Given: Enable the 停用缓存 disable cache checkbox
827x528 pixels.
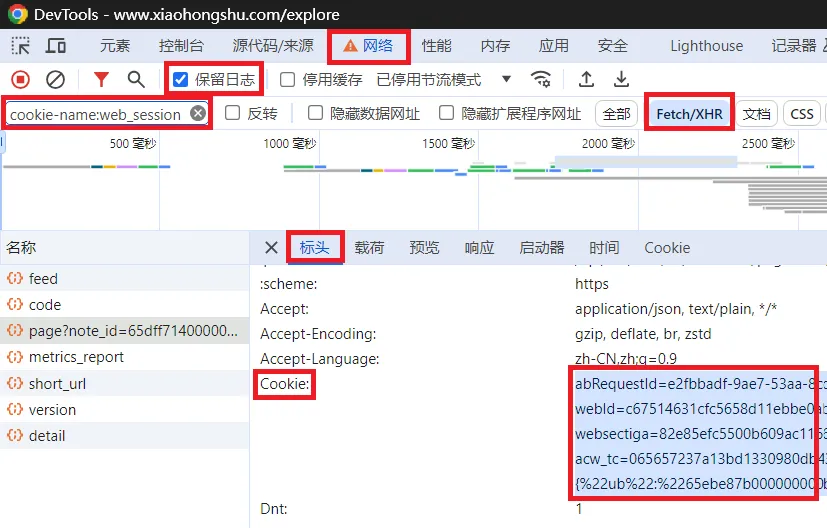Looking at the screenshot, I should click(x=287, y=80).
